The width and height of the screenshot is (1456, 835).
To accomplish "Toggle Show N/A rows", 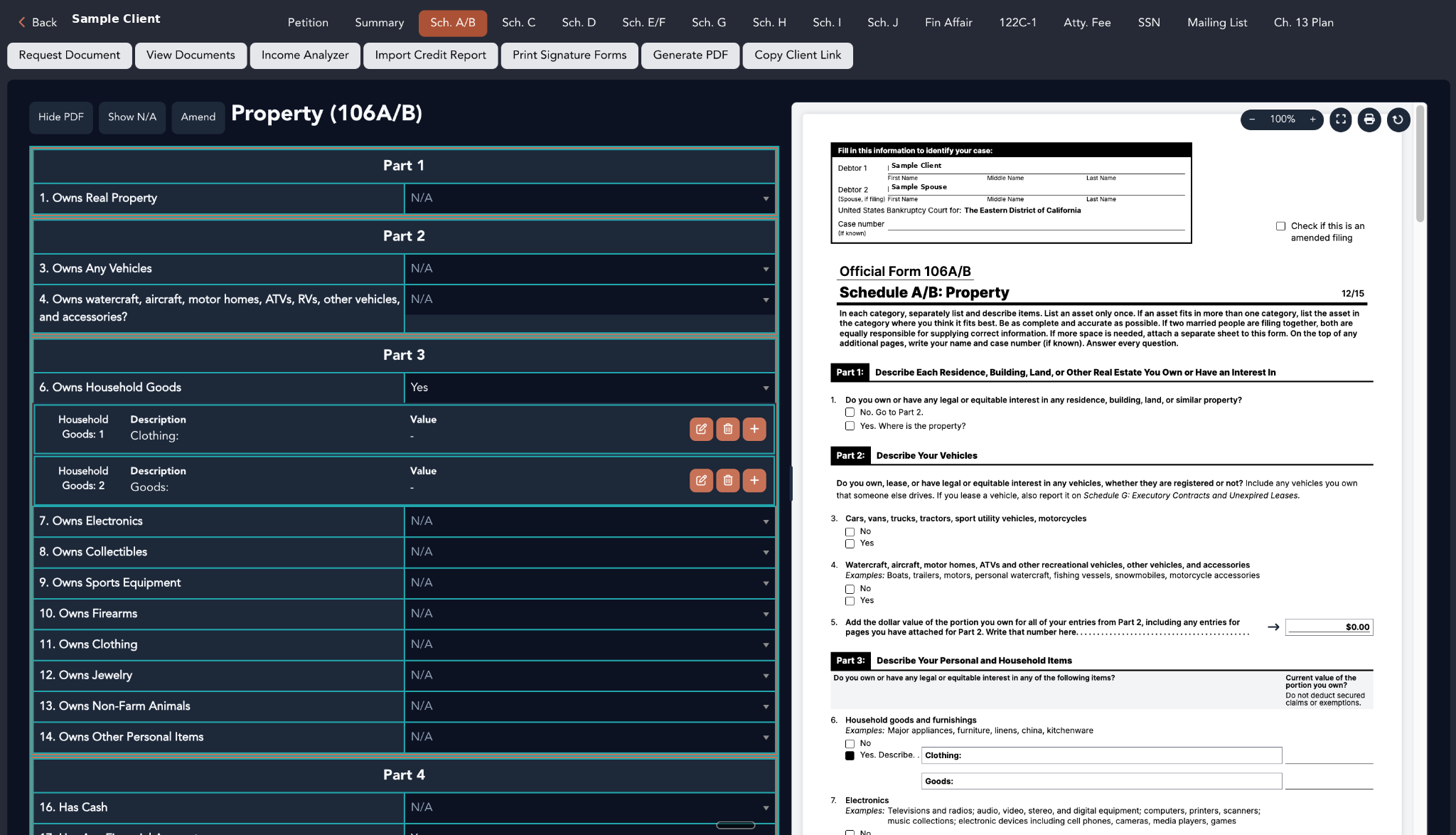I will [x=132, y=117].
